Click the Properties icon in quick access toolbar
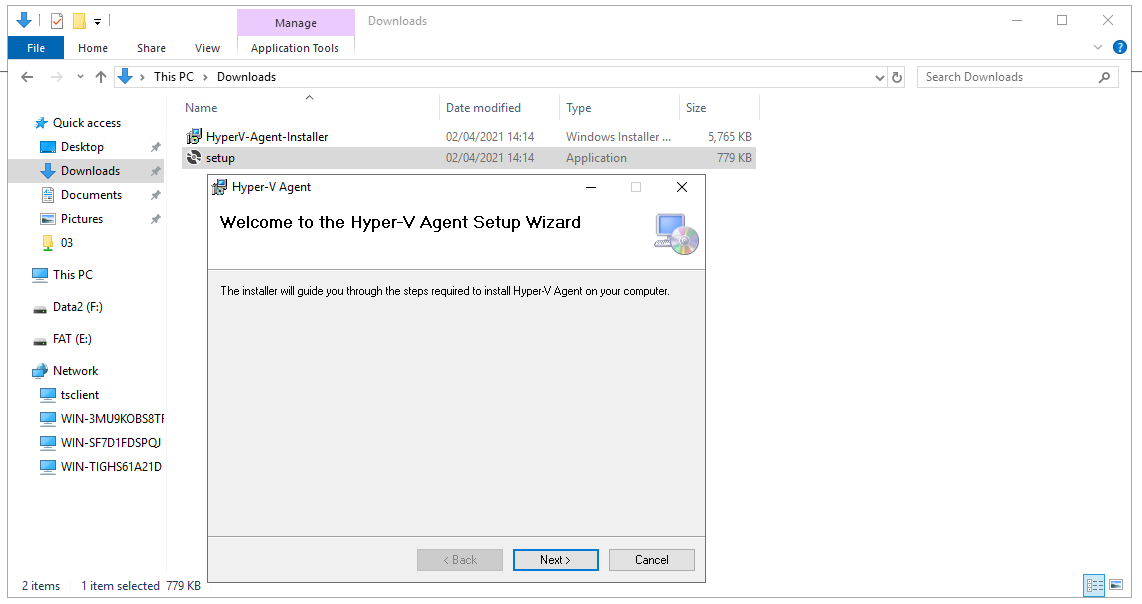Viewport: 1142px width, 604px height. click(x=57, y=21)
